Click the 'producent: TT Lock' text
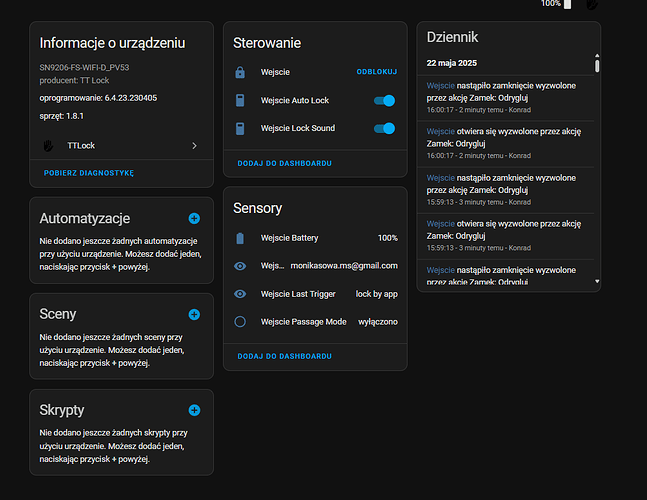The image size is (647, 500). (74, 80)
